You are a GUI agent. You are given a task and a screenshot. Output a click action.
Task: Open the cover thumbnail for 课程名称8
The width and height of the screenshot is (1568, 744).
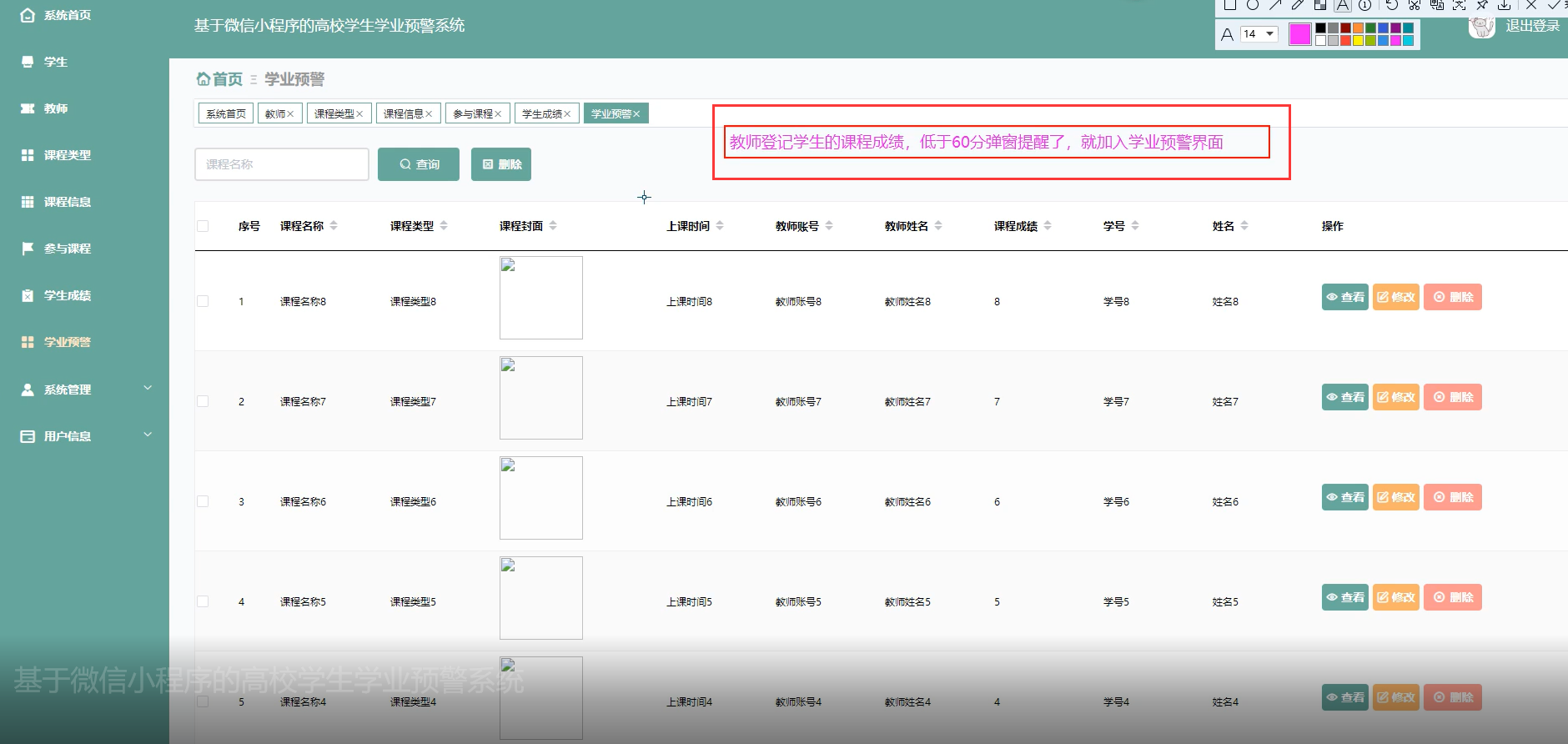541,298
